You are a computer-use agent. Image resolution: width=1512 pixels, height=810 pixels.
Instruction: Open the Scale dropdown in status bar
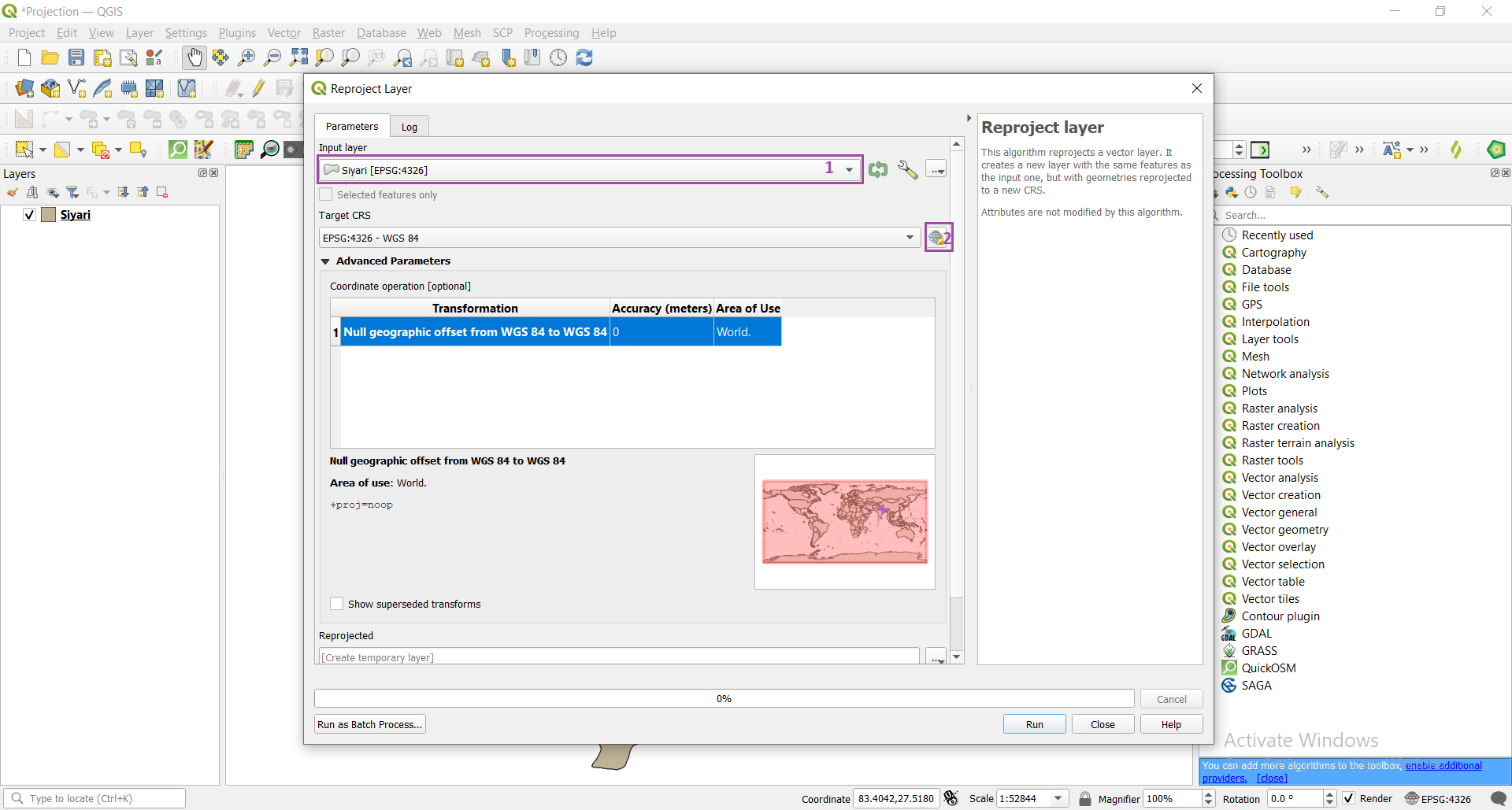[x=1058, y=798]
